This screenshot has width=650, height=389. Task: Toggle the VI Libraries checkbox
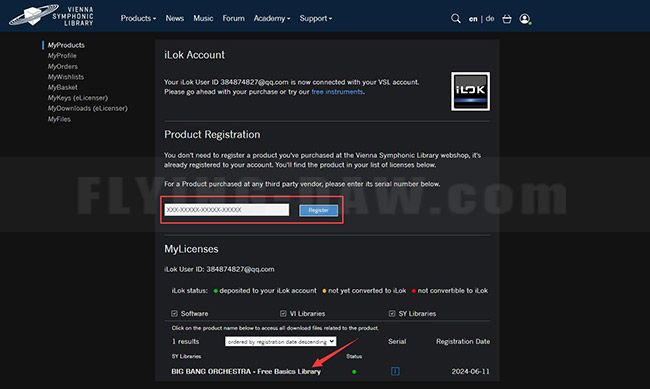point(283,314)
